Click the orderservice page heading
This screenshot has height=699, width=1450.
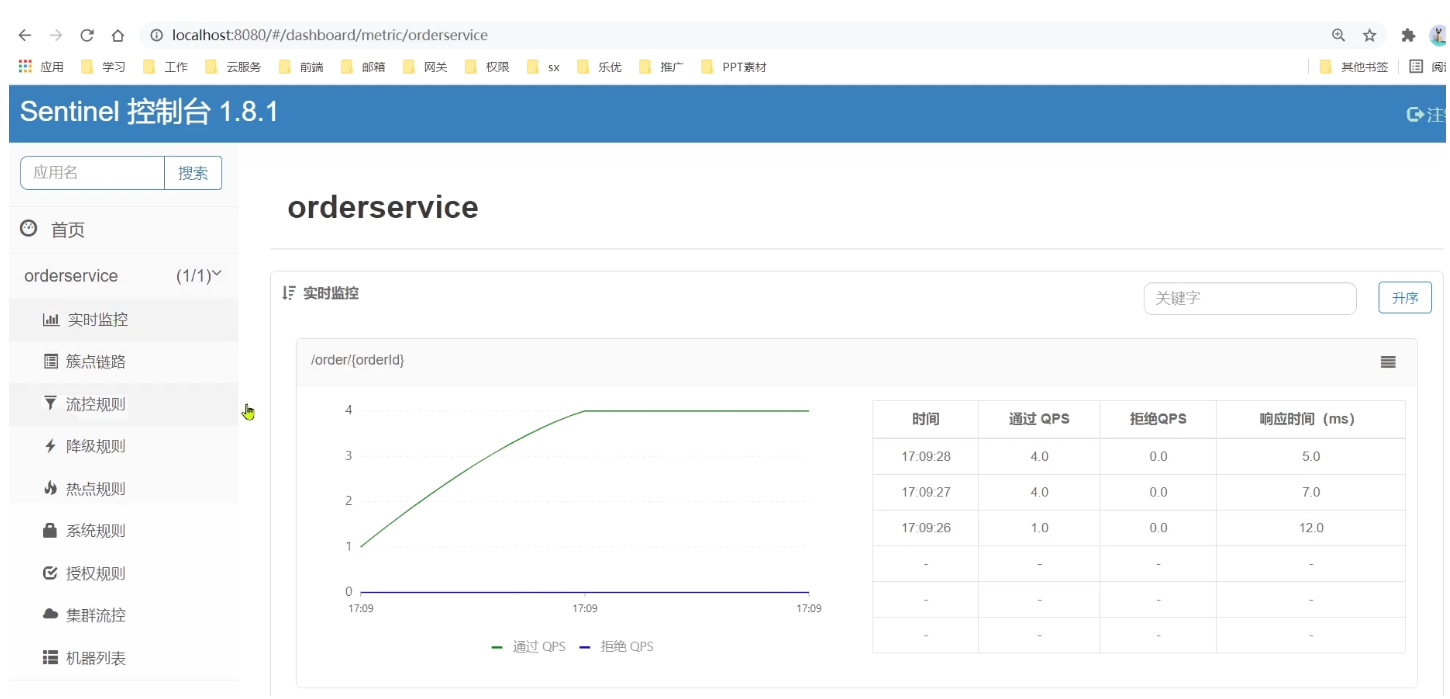(383, 207)
